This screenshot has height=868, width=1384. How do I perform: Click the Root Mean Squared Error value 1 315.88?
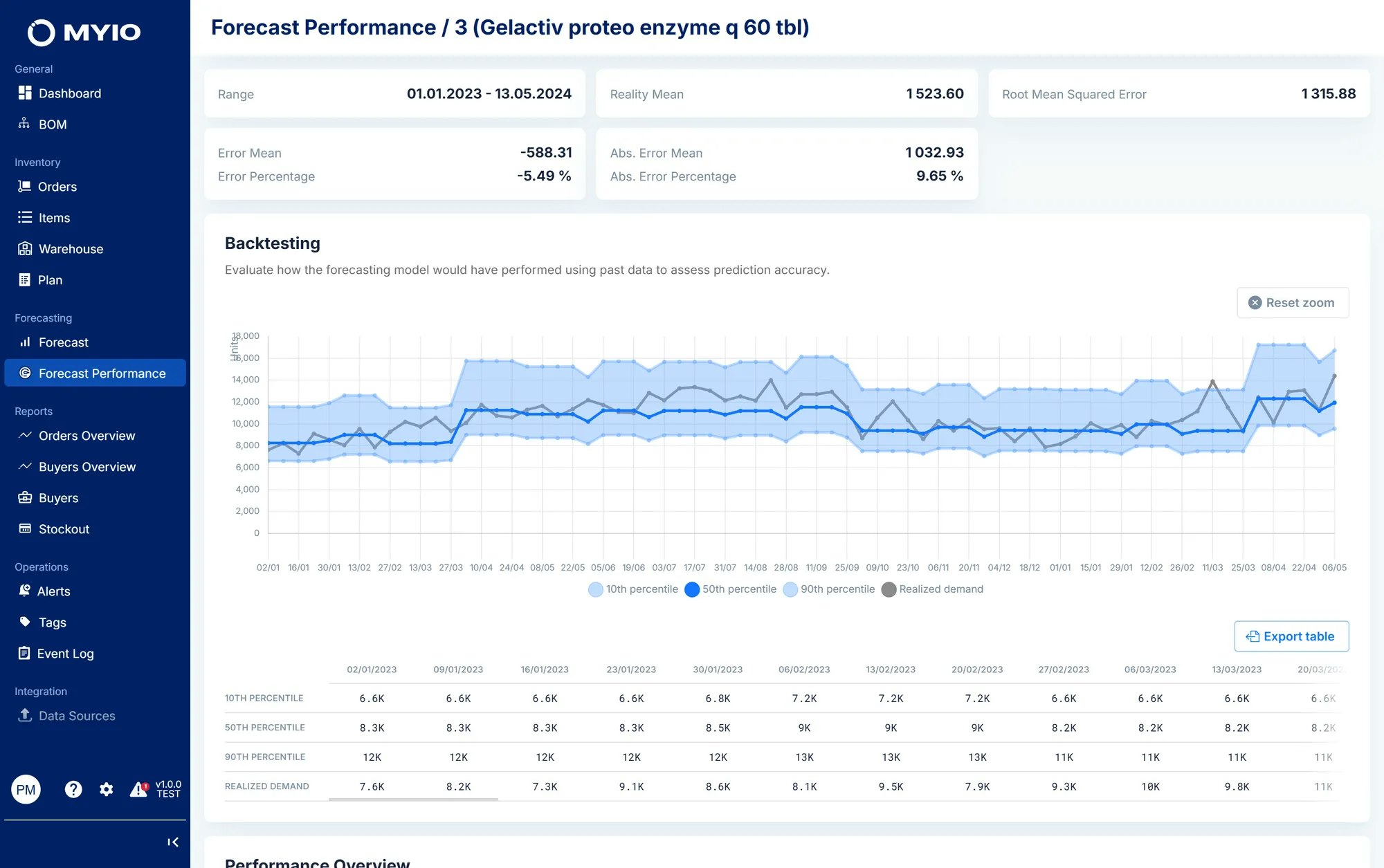pyautogui.click(x=1328, y=93)
